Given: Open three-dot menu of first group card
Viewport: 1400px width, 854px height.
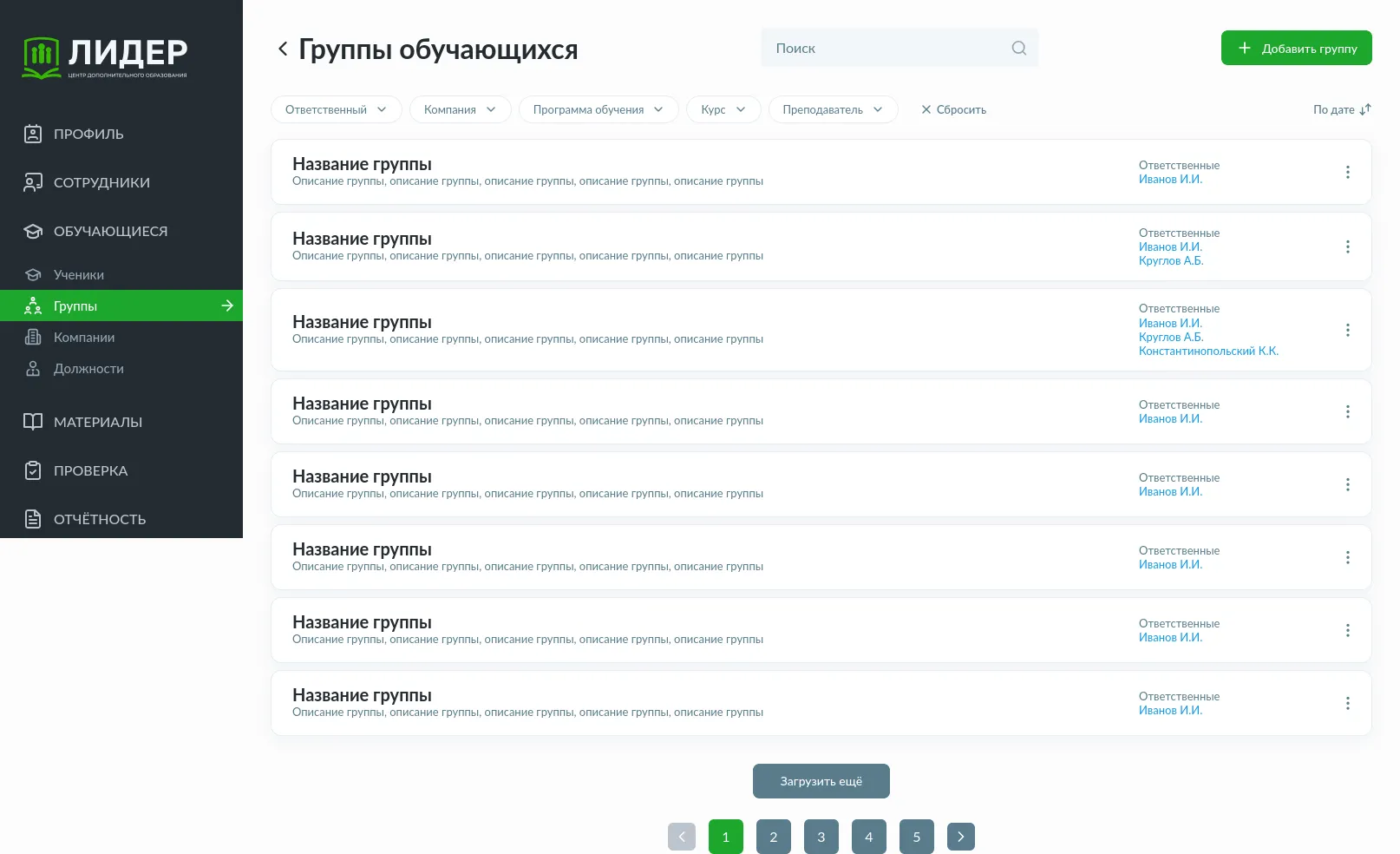Looking at the screenshot, I should [x=1348, y=172].
